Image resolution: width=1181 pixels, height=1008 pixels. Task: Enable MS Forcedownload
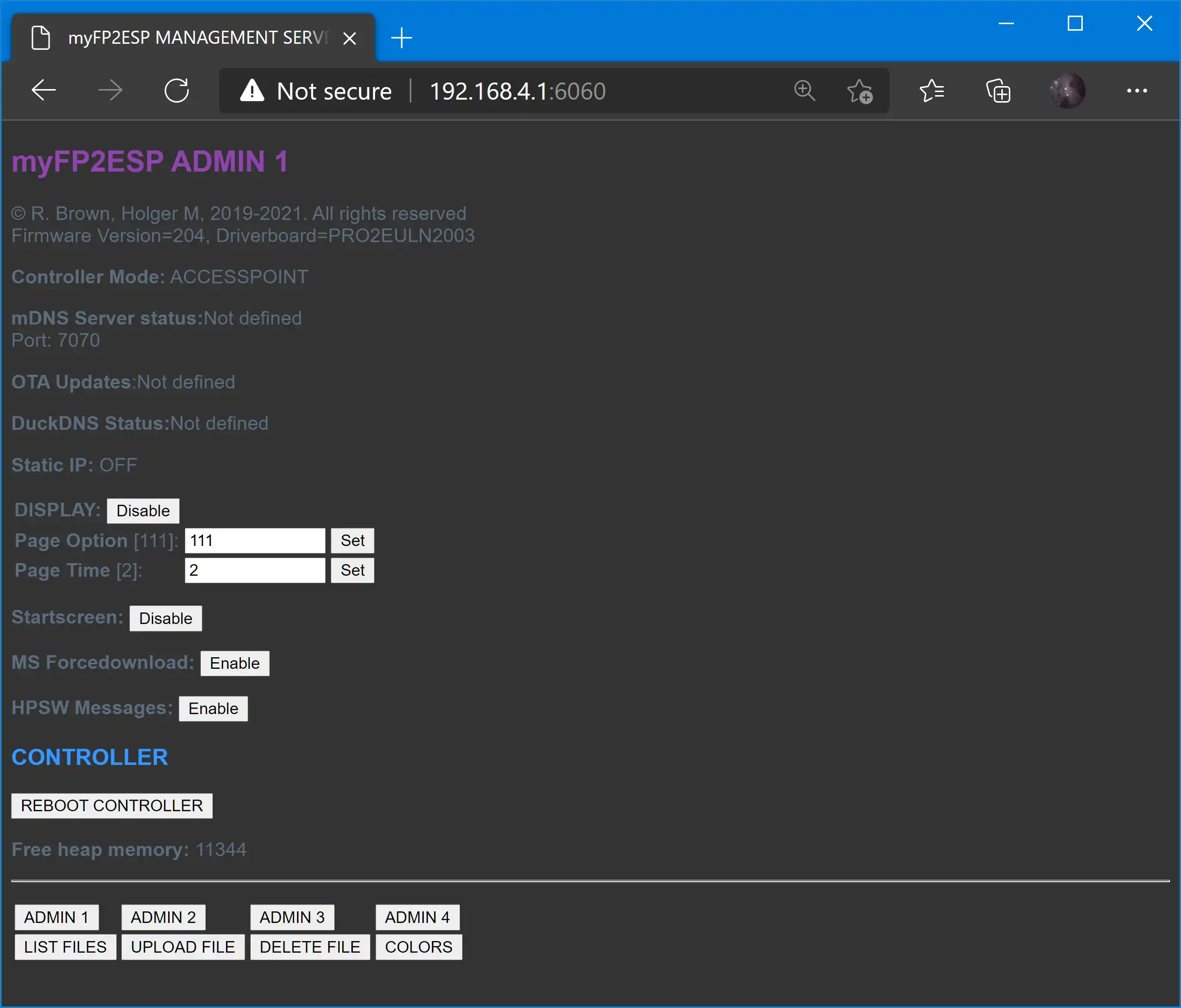click(234, 663)
